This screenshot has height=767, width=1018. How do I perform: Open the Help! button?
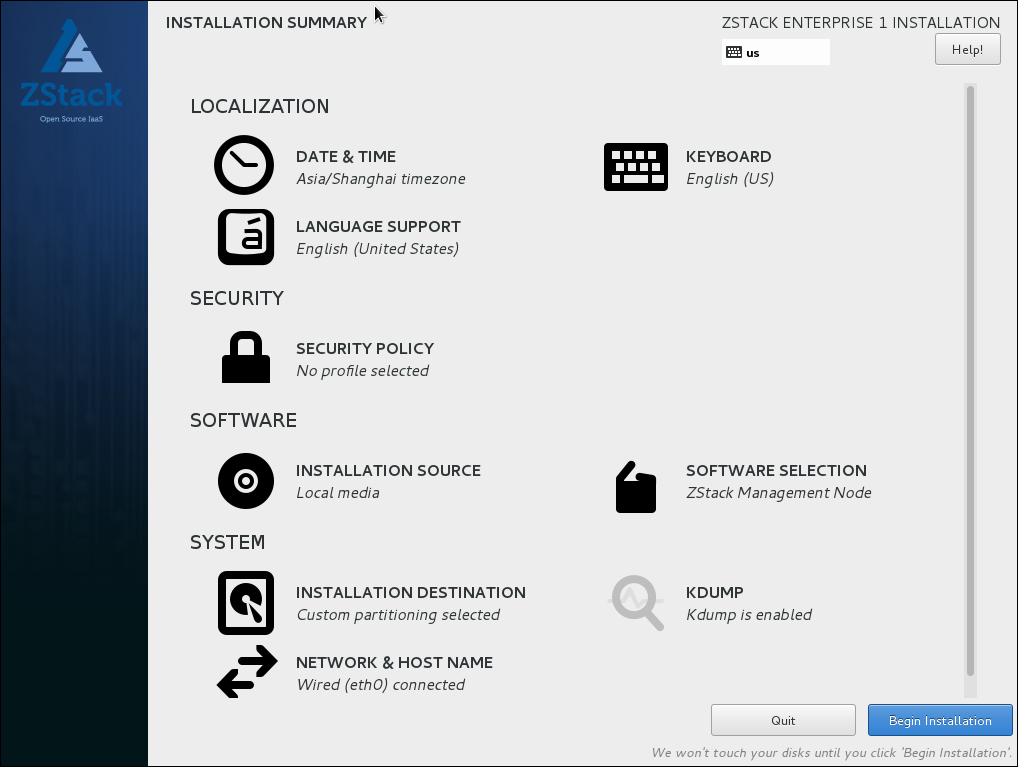pos(967,49)
